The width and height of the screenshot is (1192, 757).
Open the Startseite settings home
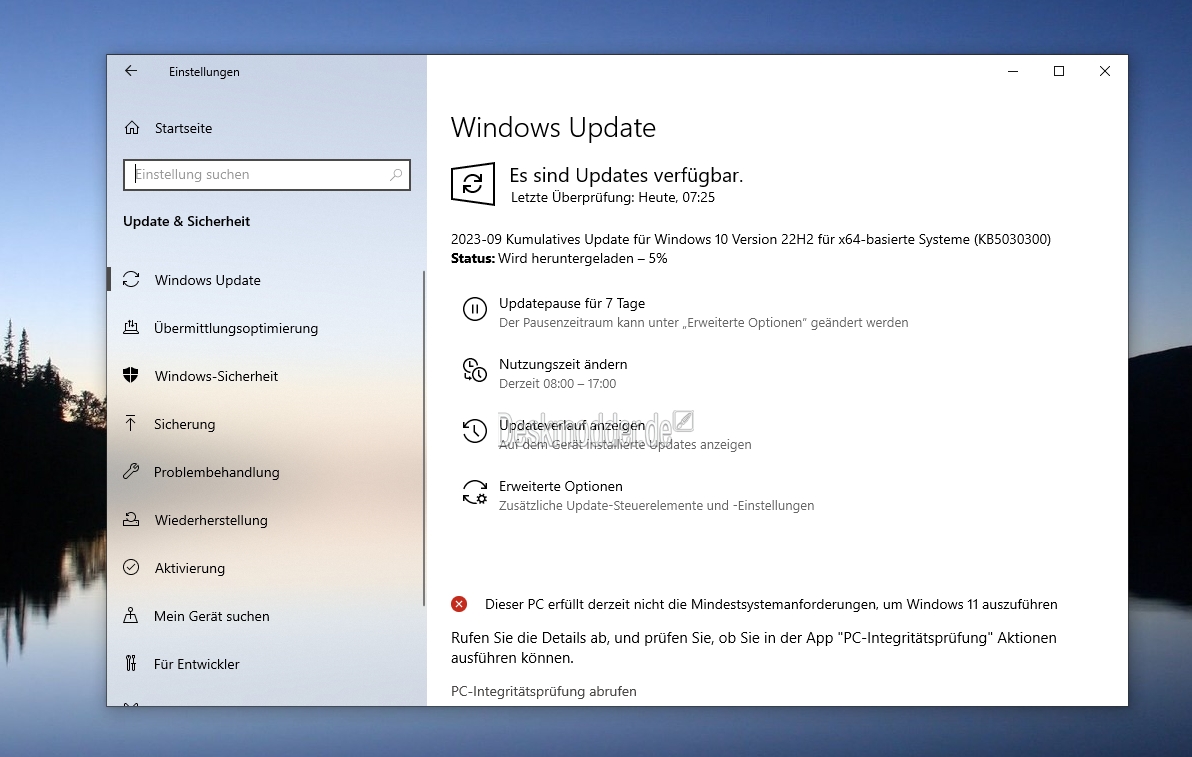click(x=183, y=128)
